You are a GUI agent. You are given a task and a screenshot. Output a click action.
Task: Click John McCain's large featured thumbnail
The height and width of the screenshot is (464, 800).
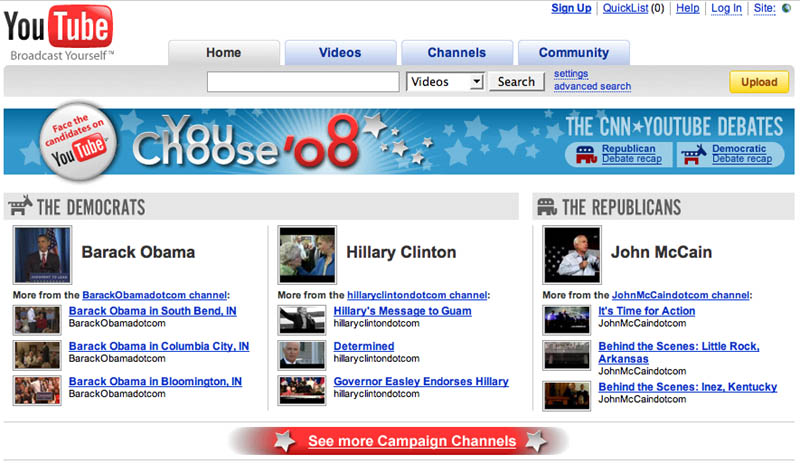(572, 255)
